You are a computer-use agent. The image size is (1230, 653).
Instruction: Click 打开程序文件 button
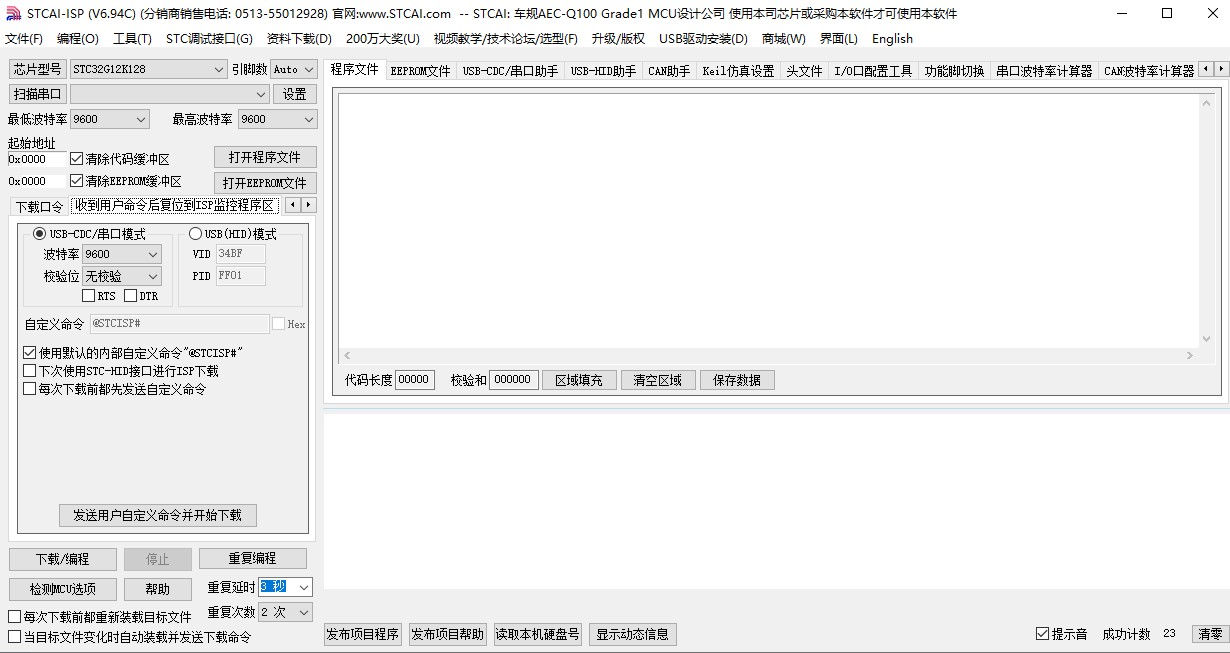point(265,157)
